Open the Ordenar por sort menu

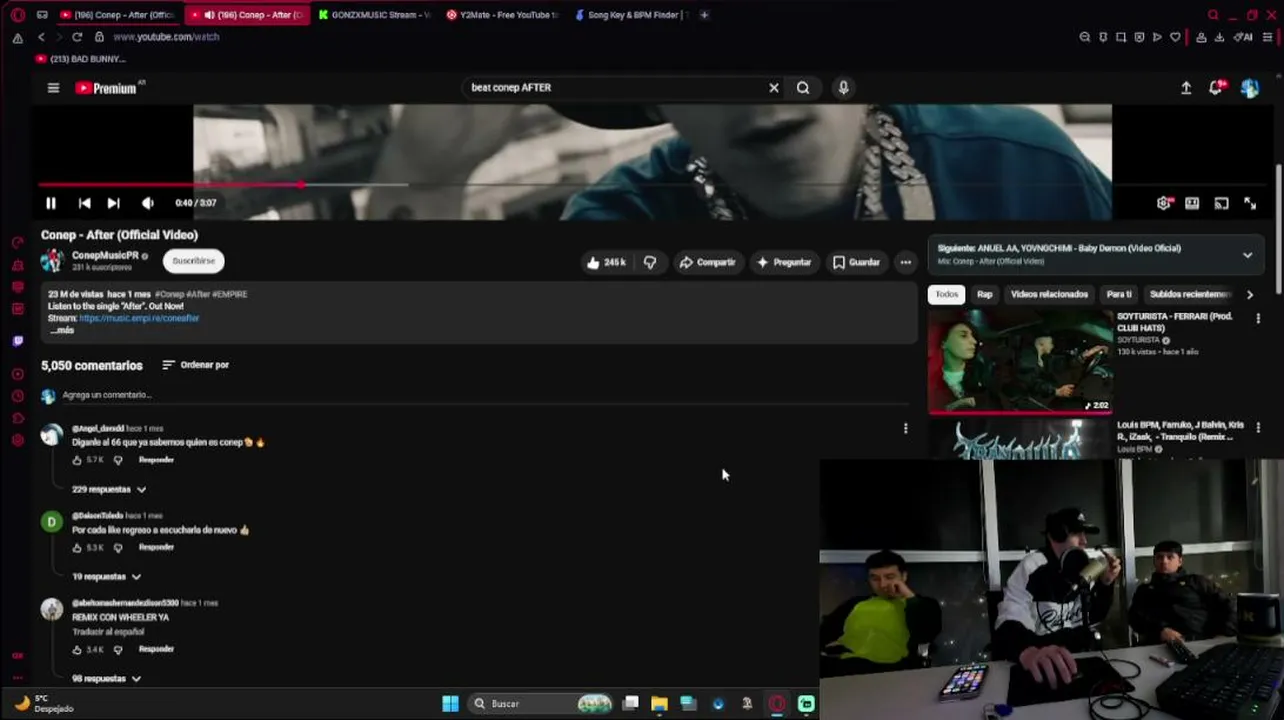196,365
